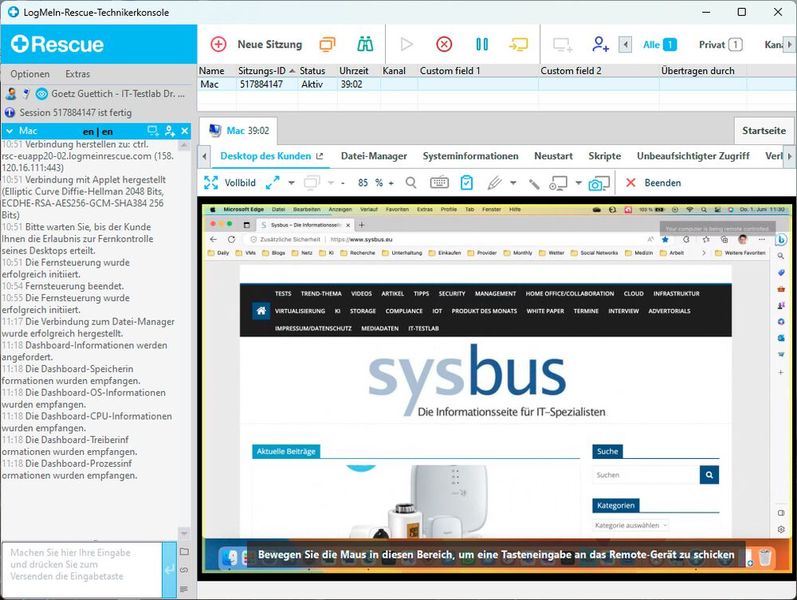Click the keyboard send-keys icon
This screenshot has width=797, height=600.
point(439,183)
